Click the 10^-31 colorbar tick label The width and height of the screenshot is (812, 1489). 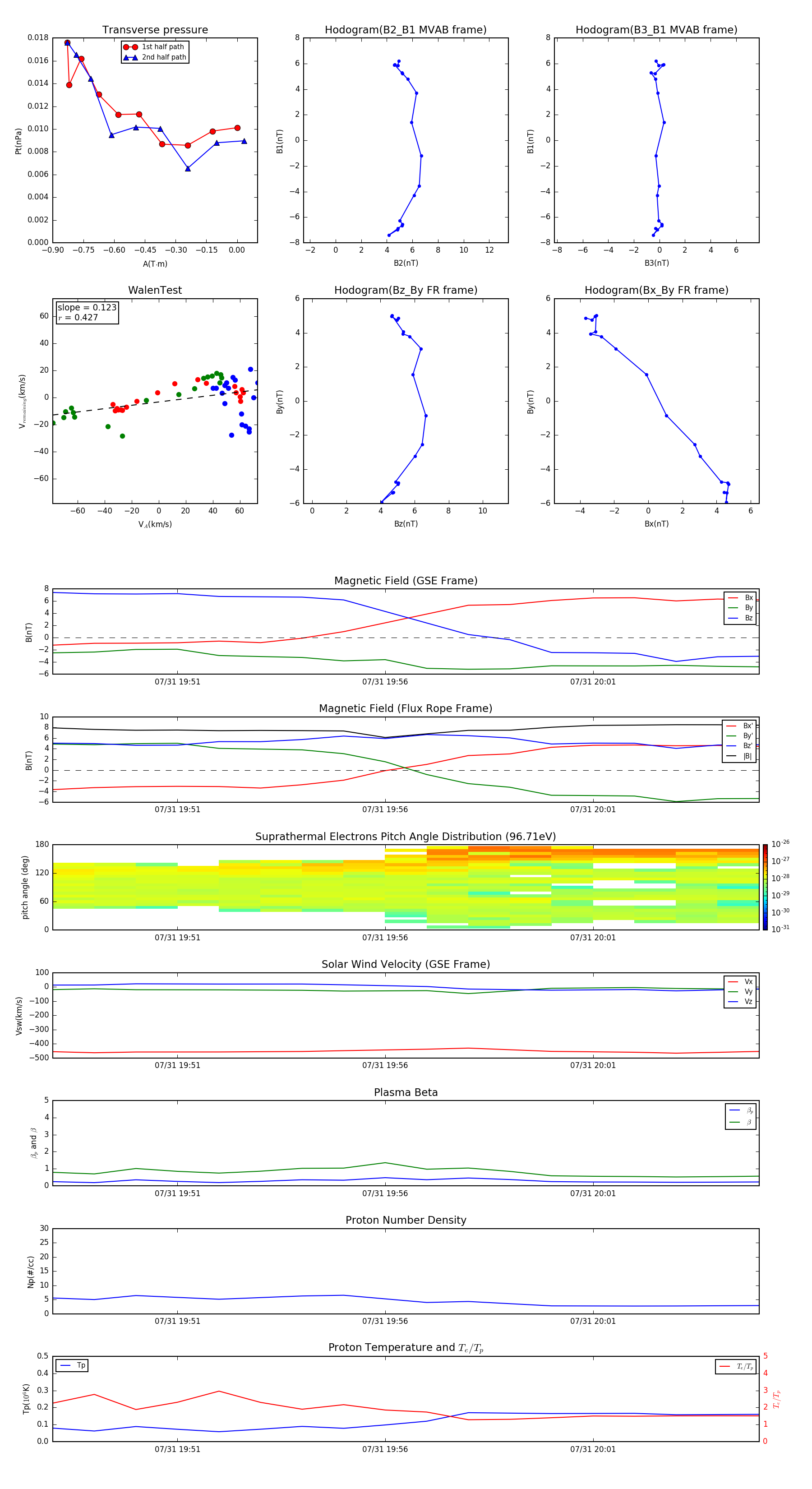[x=780, y=929]
